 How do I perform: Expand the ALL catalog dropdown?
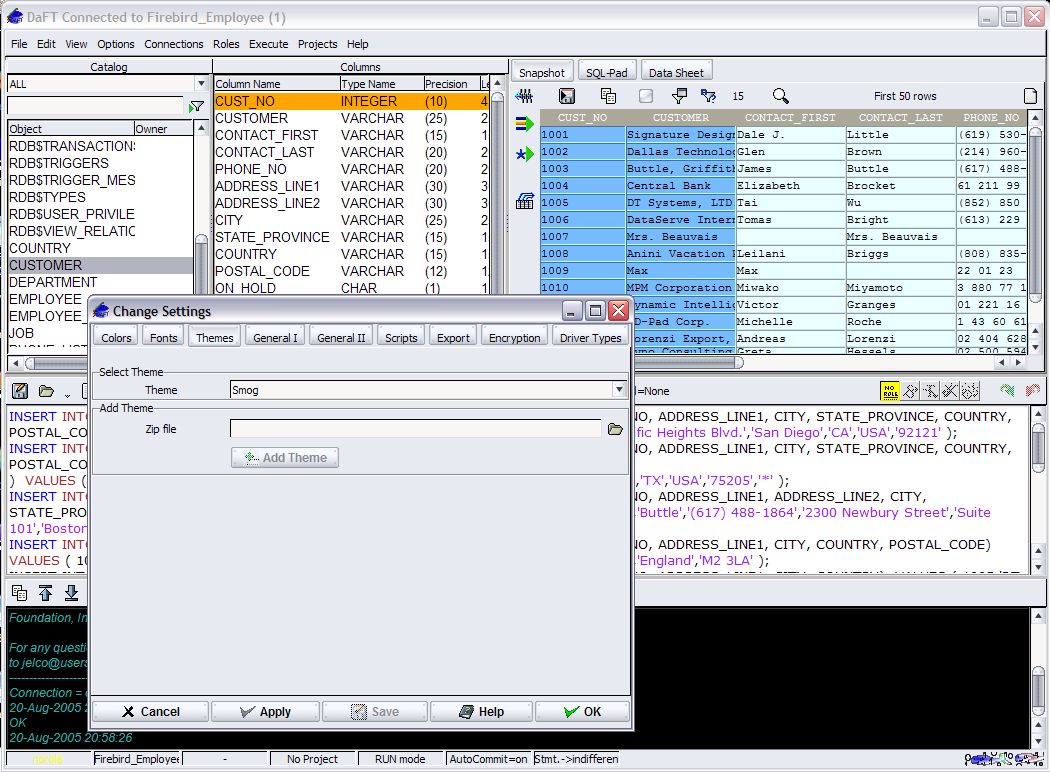(201, 84)
